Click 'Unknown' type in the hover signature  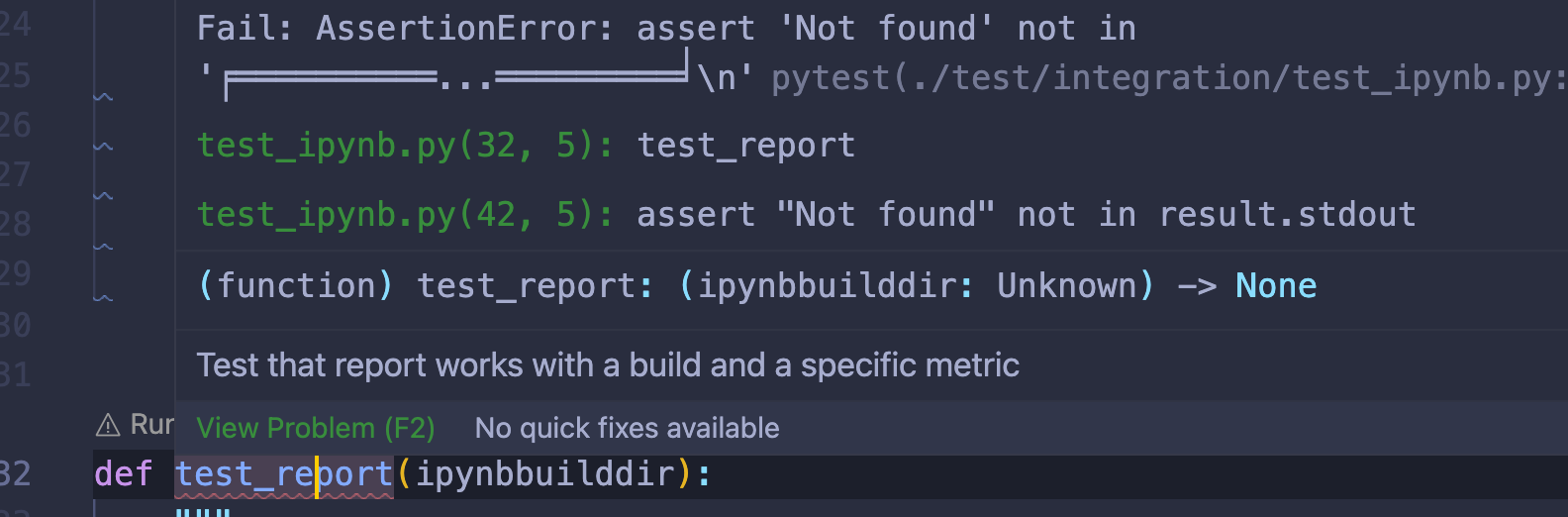pos(1066,286)
